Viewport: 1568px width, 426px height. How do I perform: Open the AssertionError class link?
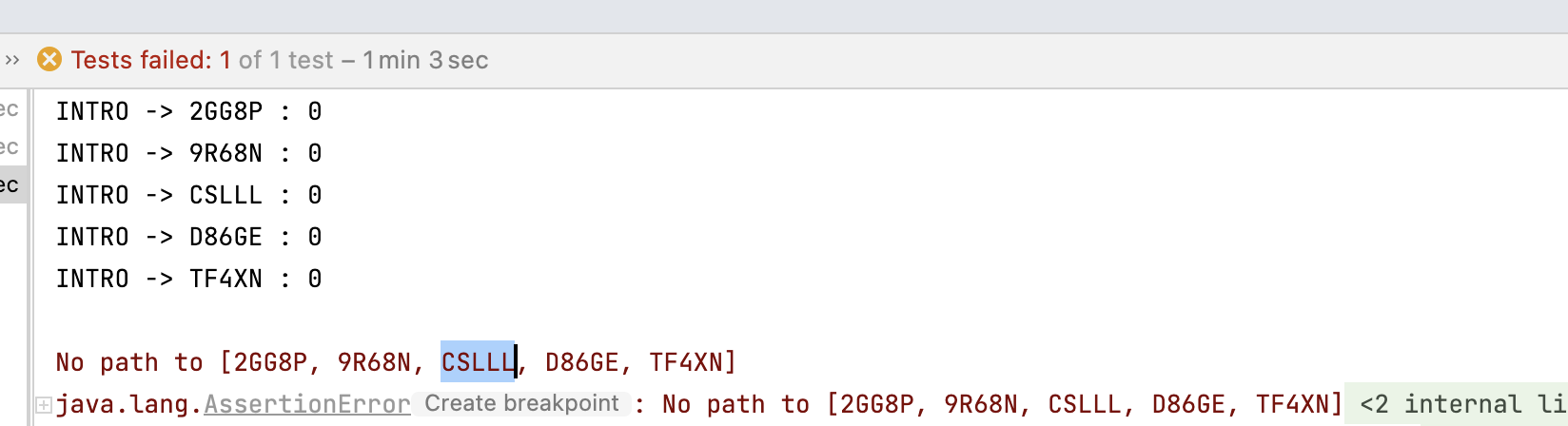(x=306, y=404)
